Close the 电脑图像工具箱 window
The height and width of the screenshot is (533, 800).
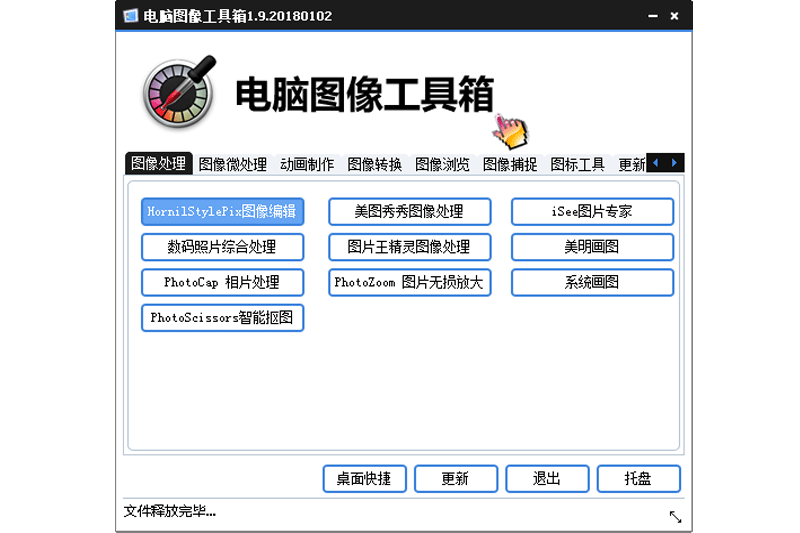(674, 16)
